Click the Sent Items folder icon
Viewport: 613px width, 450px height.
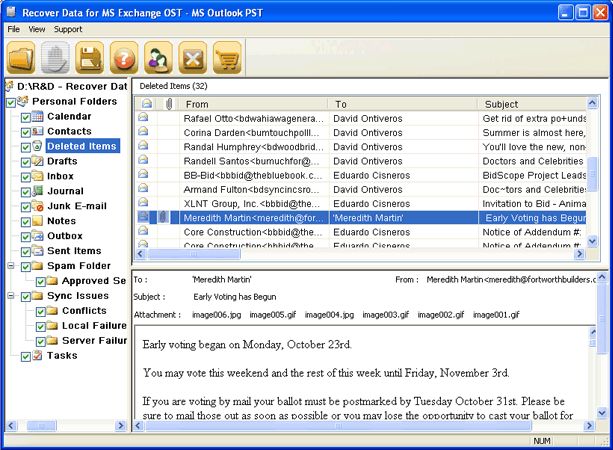(x=38, y=251)
